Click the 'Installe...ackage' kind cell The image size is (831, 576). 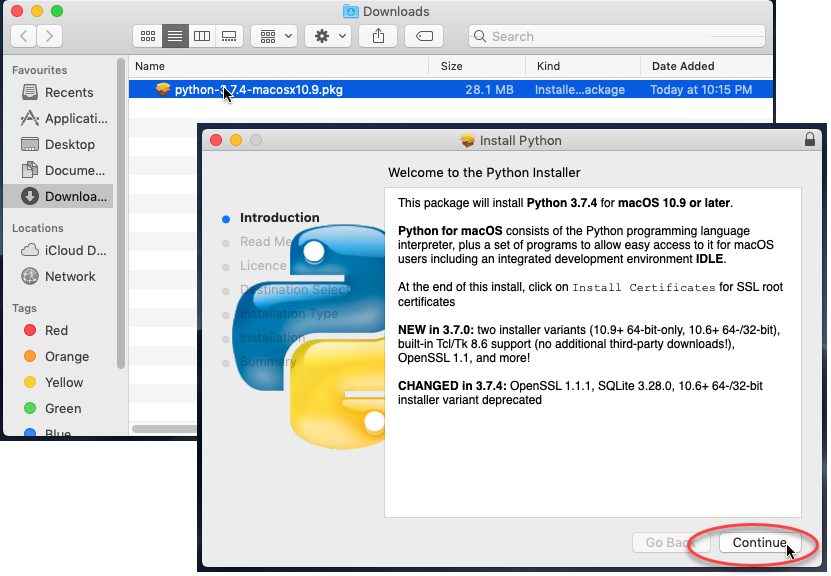coord(580,90)
